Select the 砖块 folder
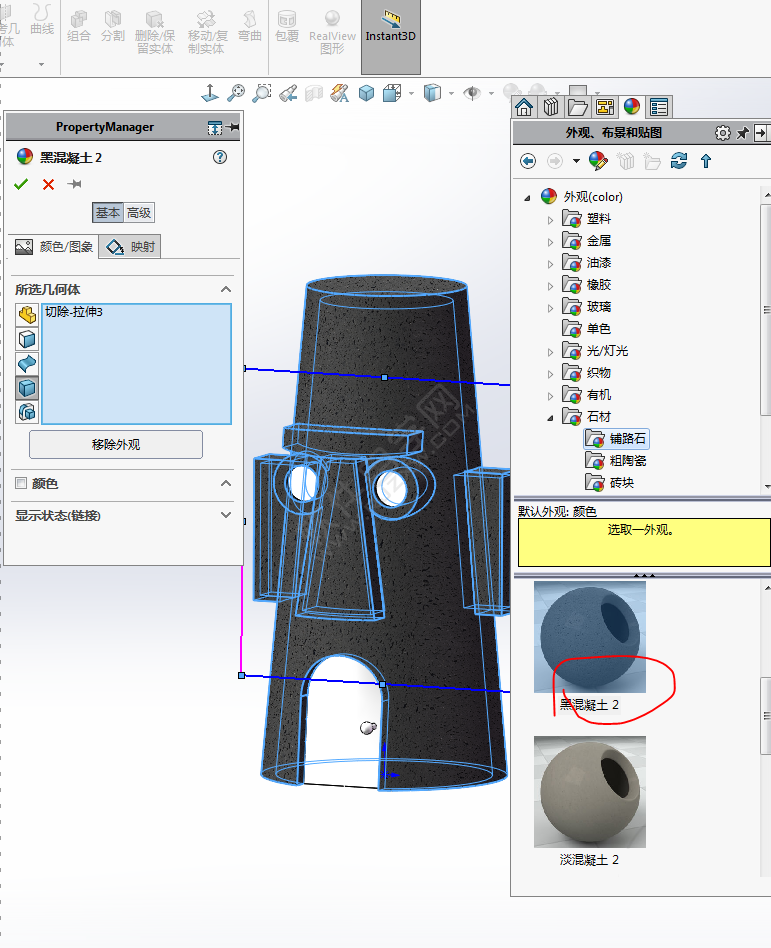The height and width of the screenshot is (948, 771). pyautogui.click(x=610, y=482)
